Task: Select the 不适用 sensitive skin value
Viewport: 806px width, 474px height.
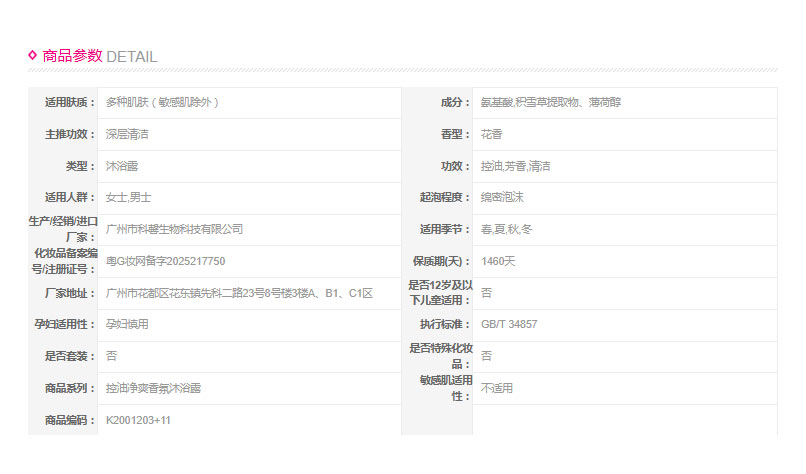Action: click(497, 388)
